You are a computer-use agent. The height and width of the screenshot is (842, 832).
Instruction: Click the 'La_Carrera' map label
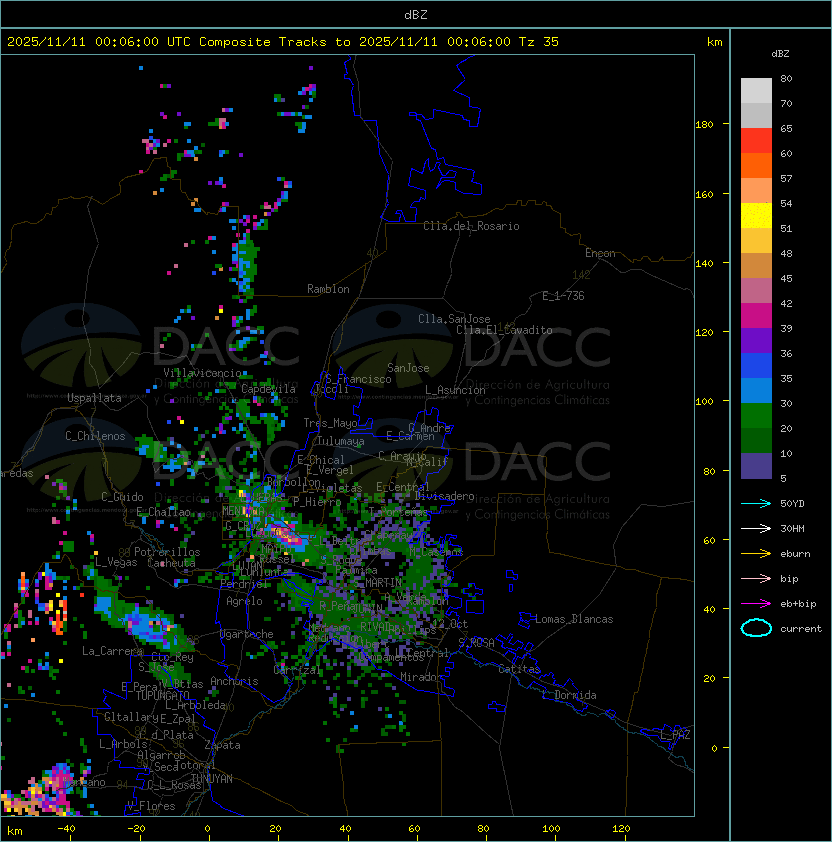(x=113, y=651)
